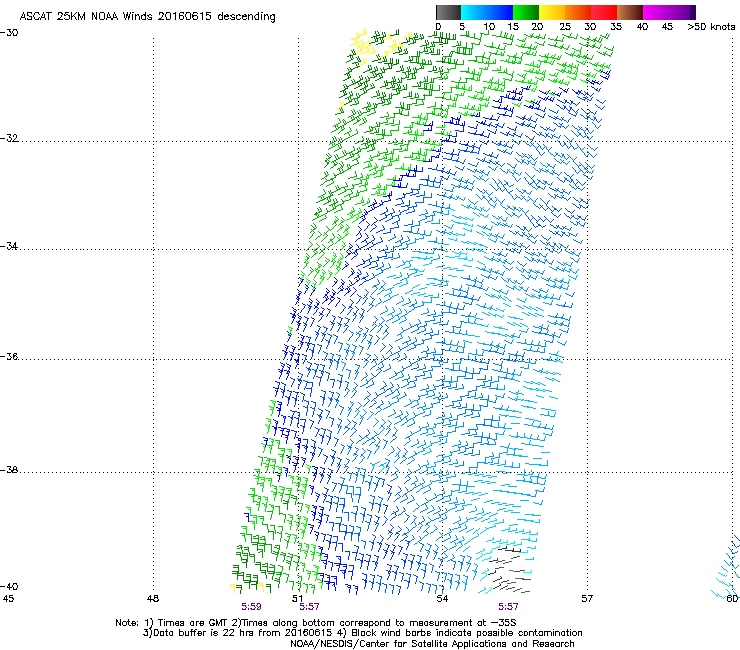Click the dark purple >50 knots legend end
The height and width of the screenshot is (650, 740).
coord(693,12)
